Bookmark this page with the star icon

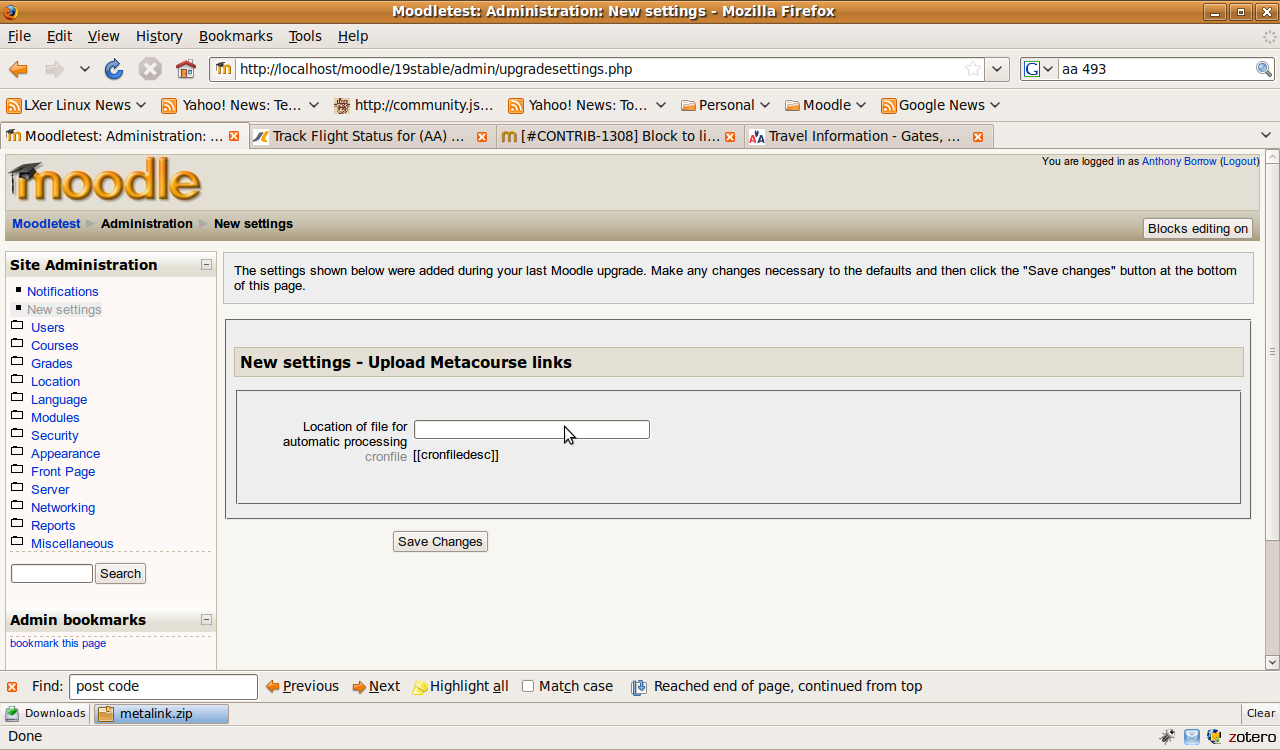[x=972, y=69]
